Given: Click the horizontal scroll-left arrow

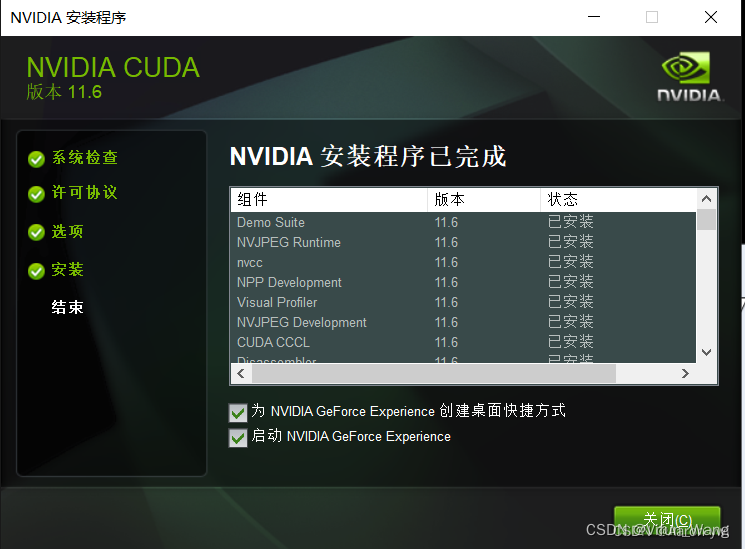Looking at the screenshot, I should (x=241, y=374).
